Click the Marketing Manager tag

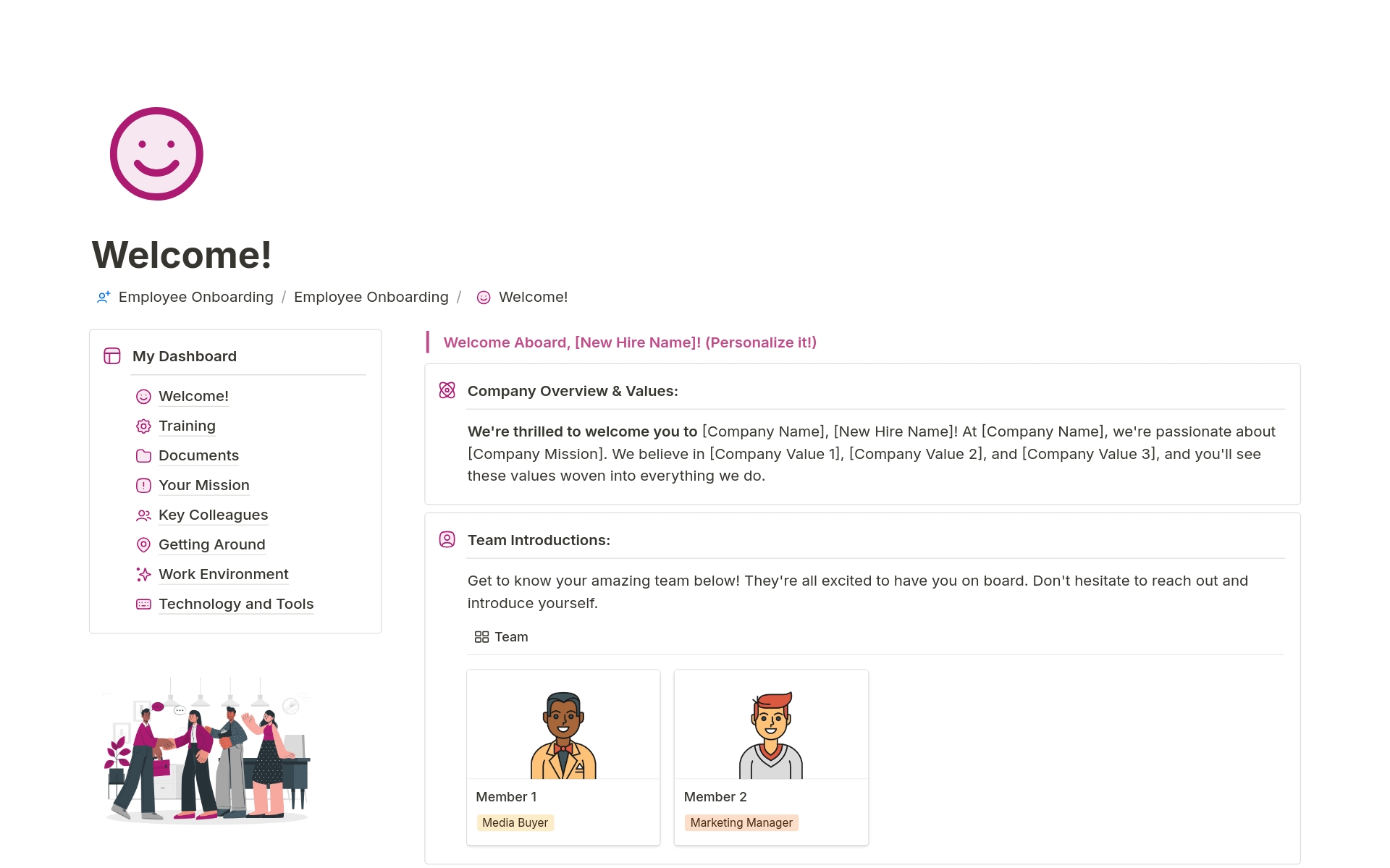coord(741,823)
